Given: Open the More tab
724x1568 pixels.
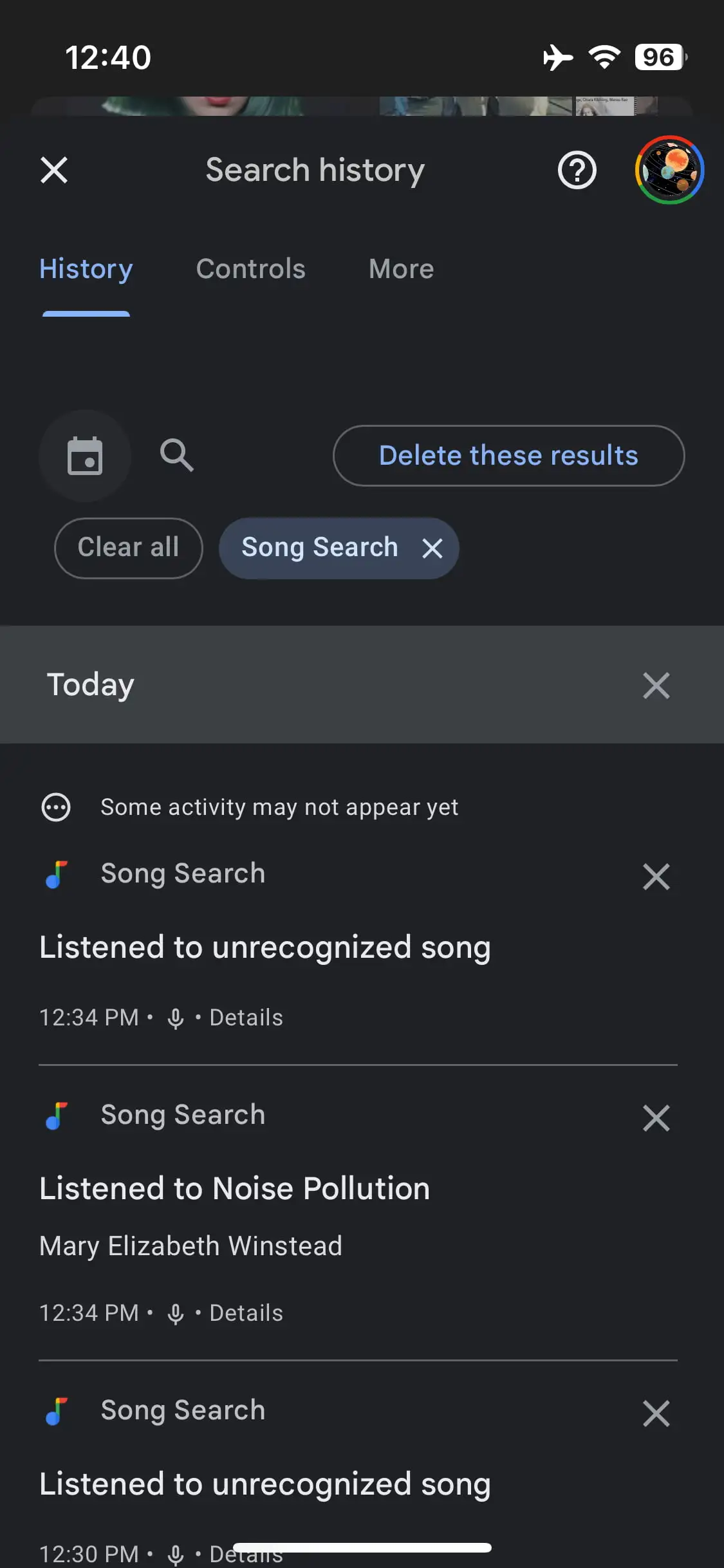Looking at the screenshot, I should (x=401, y=269).
